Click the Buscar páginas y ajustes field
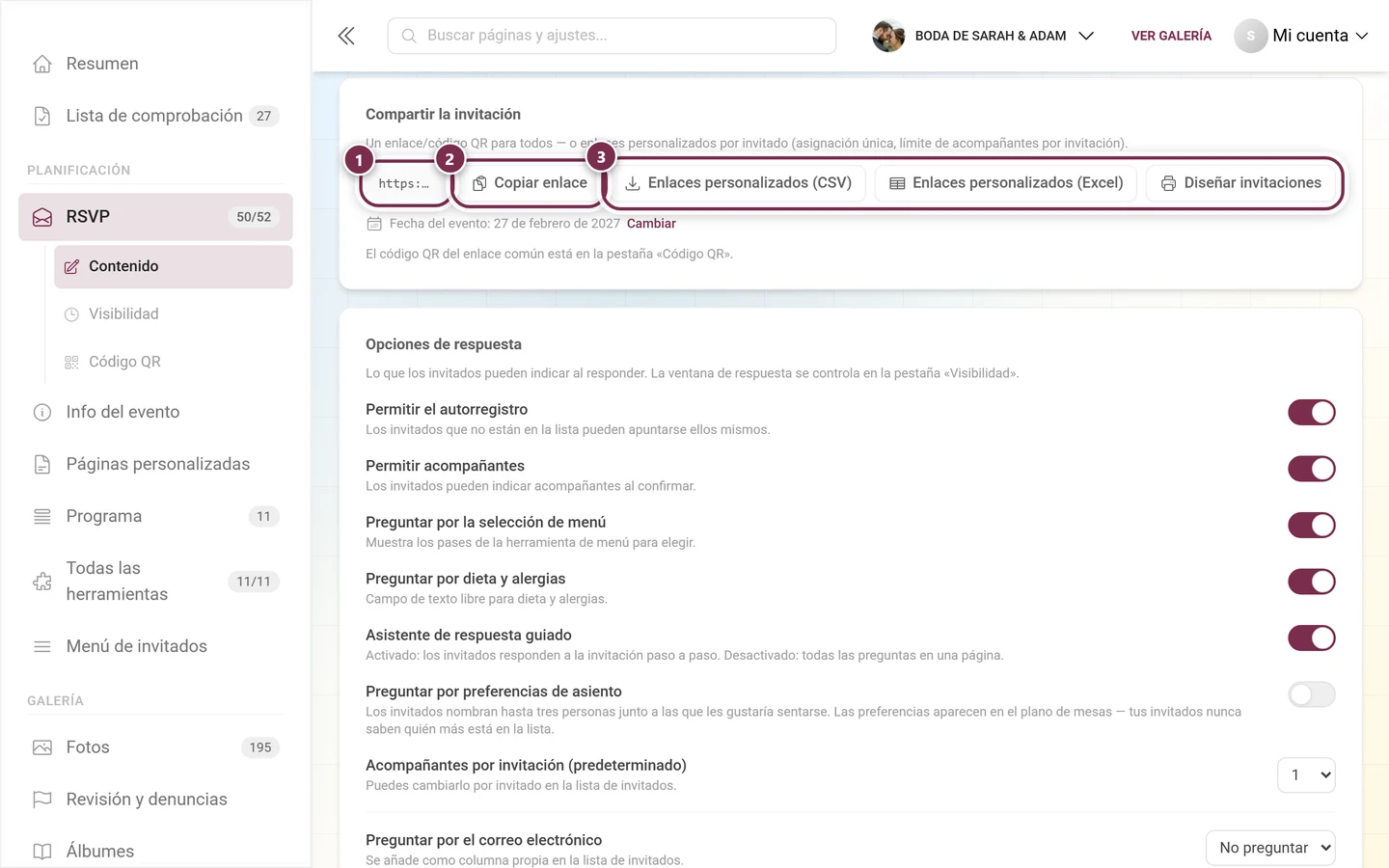The height and width of the screenshot is (868, 1389). click(x=612, y=36)
